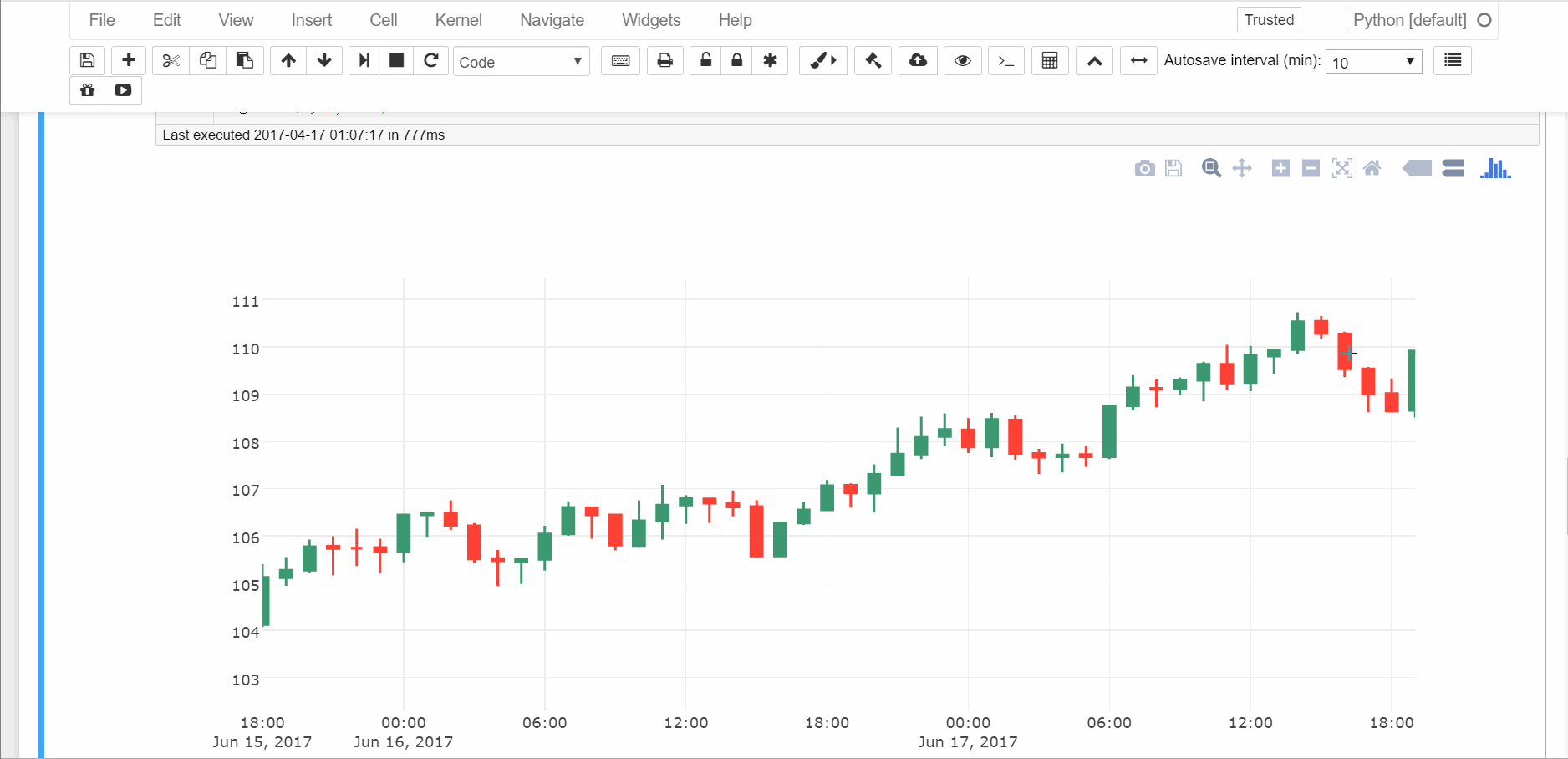Click the Last executed timestamp text
The width and height of the screenshot is (1568, 759).
tap(303, 135)
